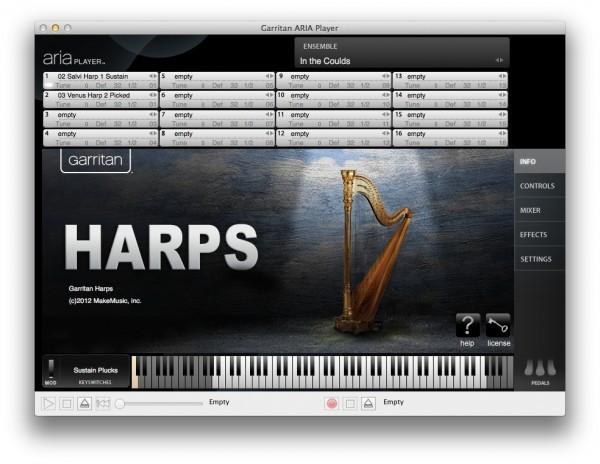The image size is (600, 464).
Task: Click the player stop button
Action: click(67, 403)
